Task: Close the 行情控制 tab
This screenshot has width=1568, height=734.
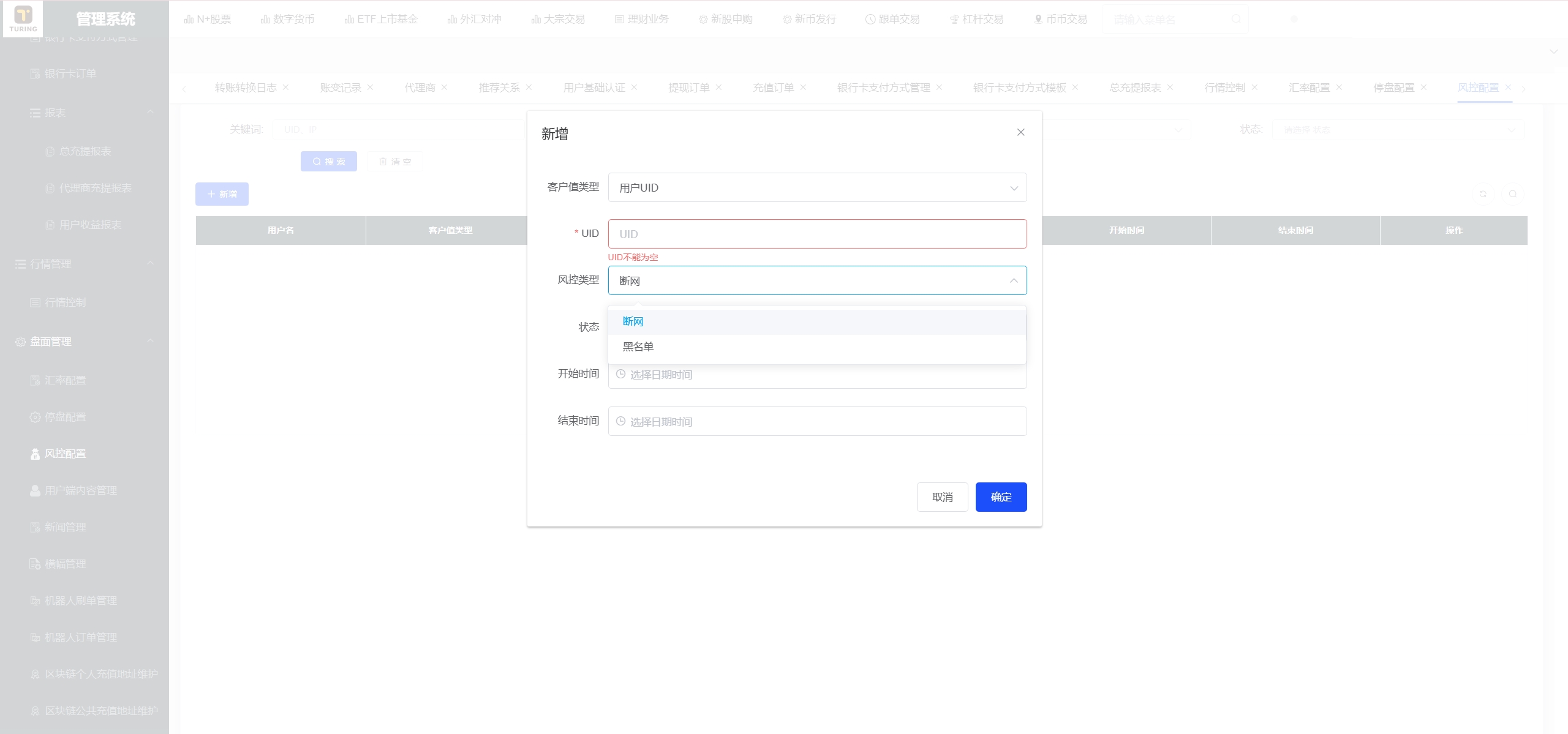Action: coord(1254,88)
